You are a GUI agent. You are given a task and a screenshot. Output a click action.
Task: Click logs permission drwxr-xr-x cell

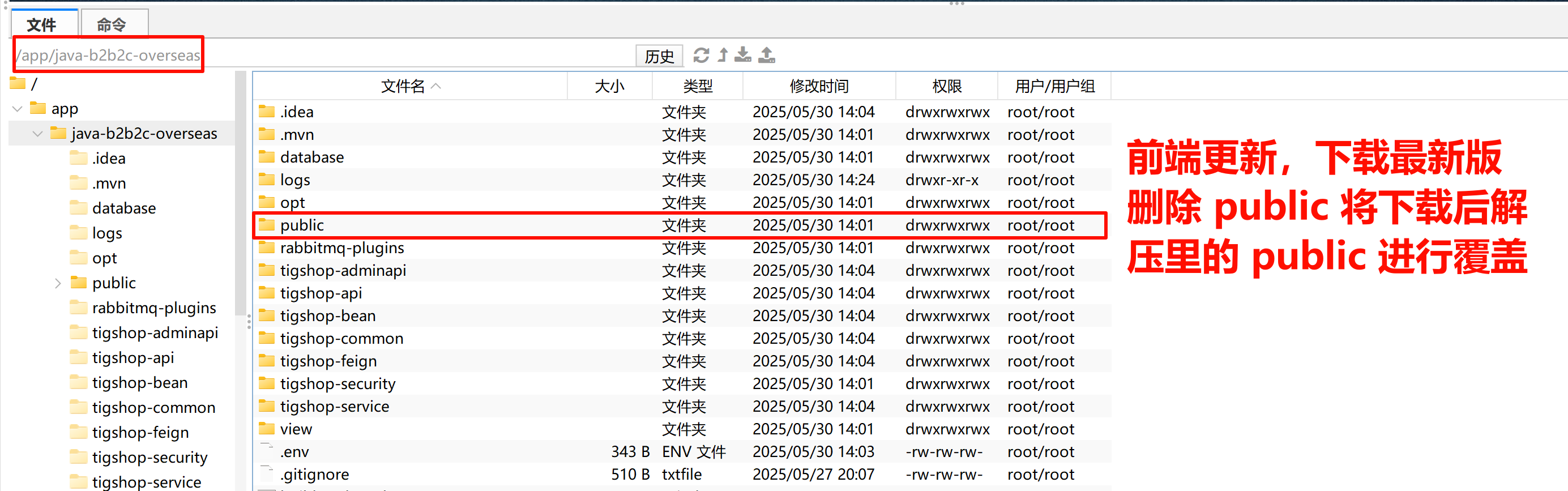click(942, 180)
